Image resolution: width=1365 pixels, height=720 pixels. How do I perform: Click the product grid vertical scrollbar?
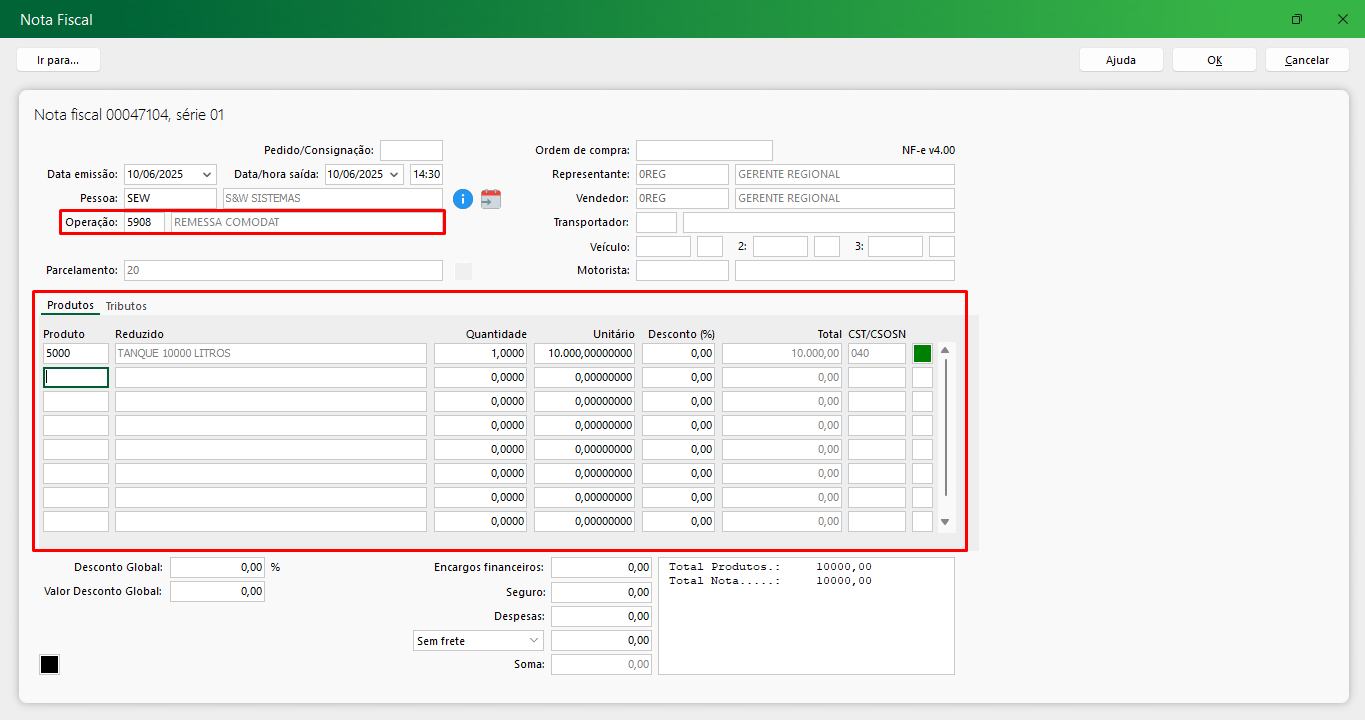coord(945,430)
